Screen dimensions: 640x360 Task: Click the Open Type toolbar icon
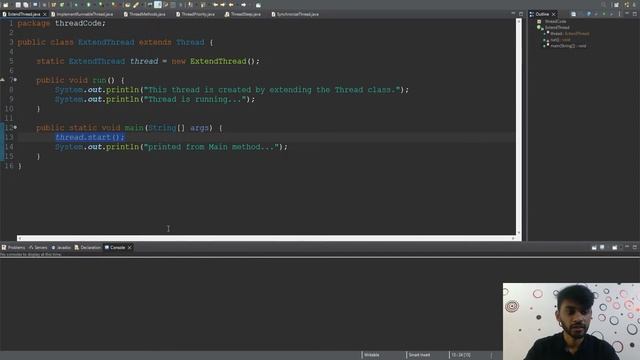127,5
